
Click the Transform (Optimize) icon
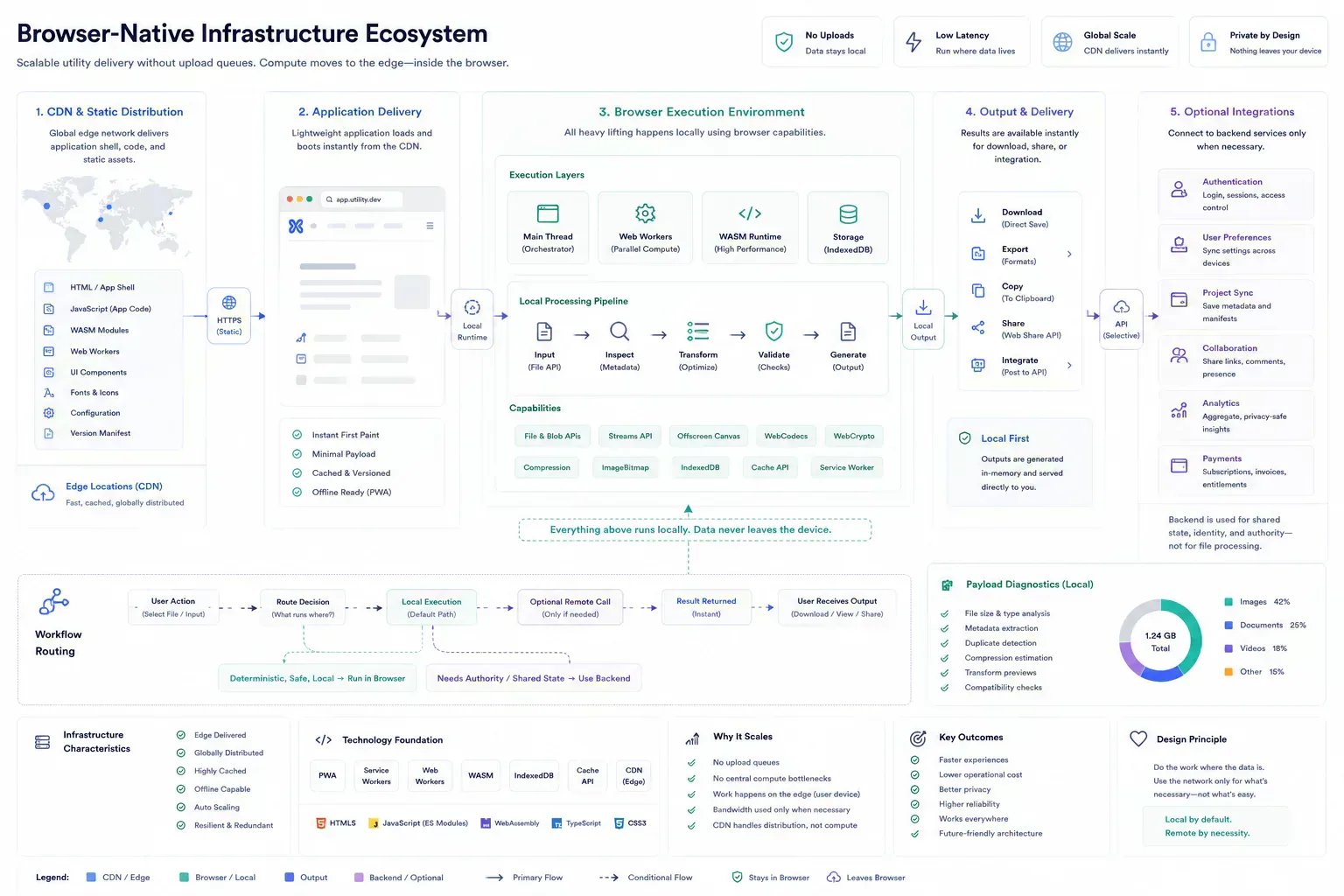[x=698, y=332]
